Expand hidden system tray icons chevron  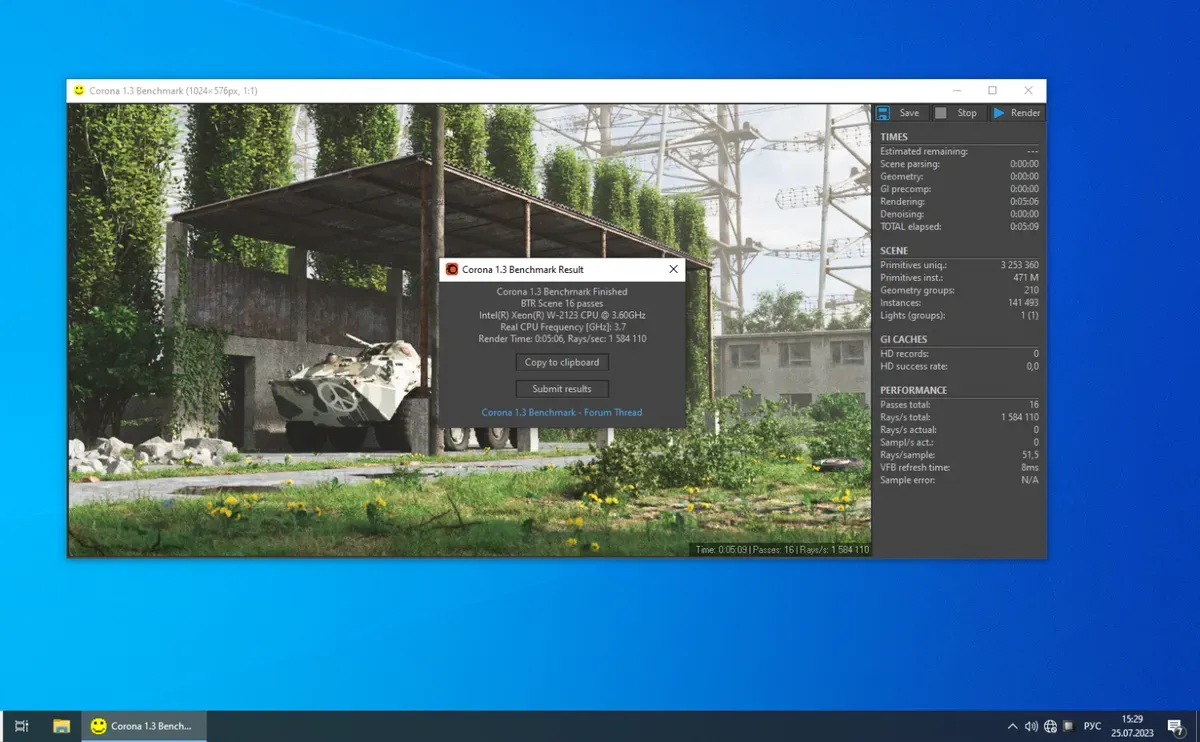point(1012,726)
